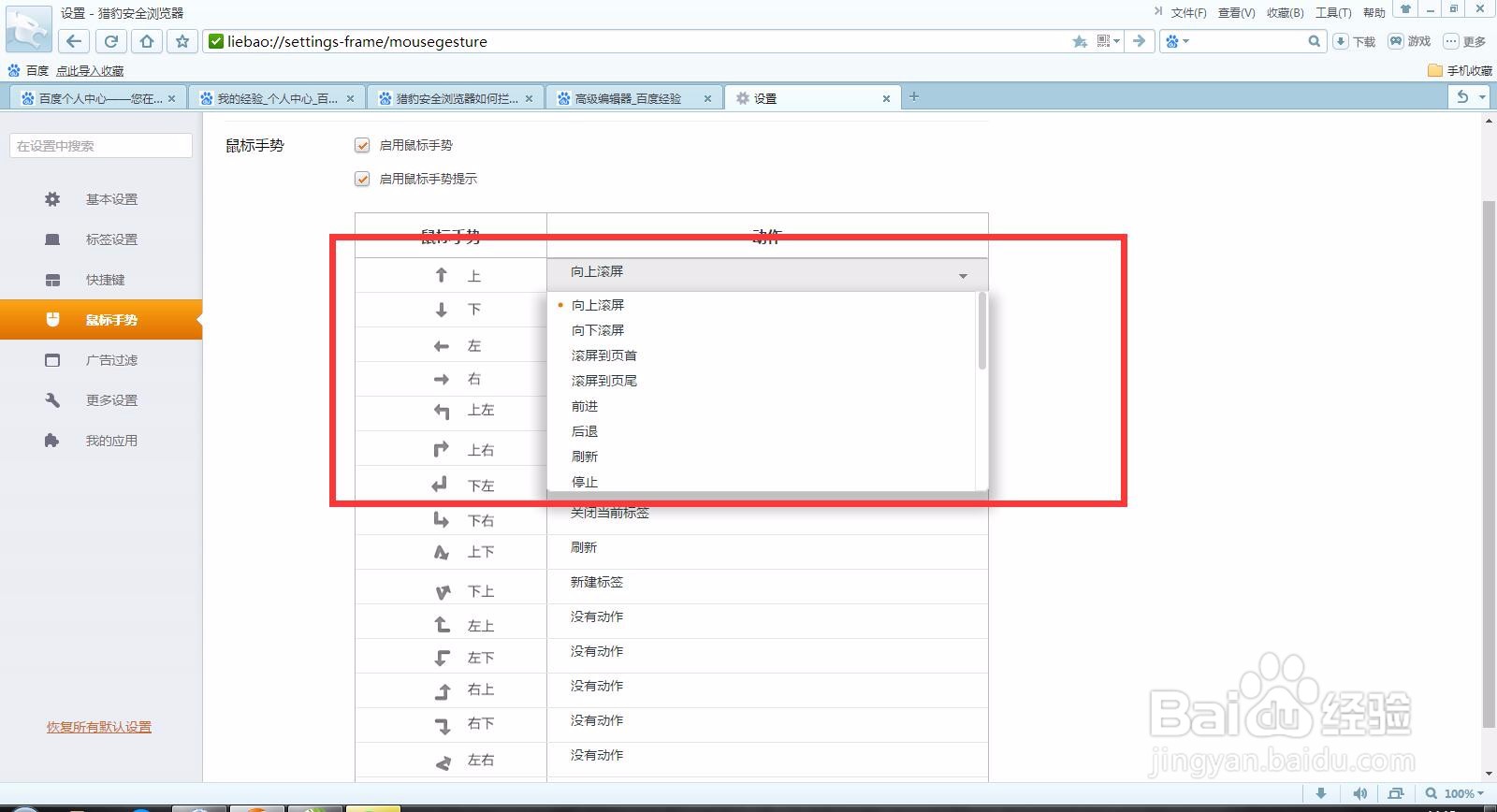The image size is (1497, 812).
Task: Click the magnifier in the search box
Action: (x=1314, y=41)
